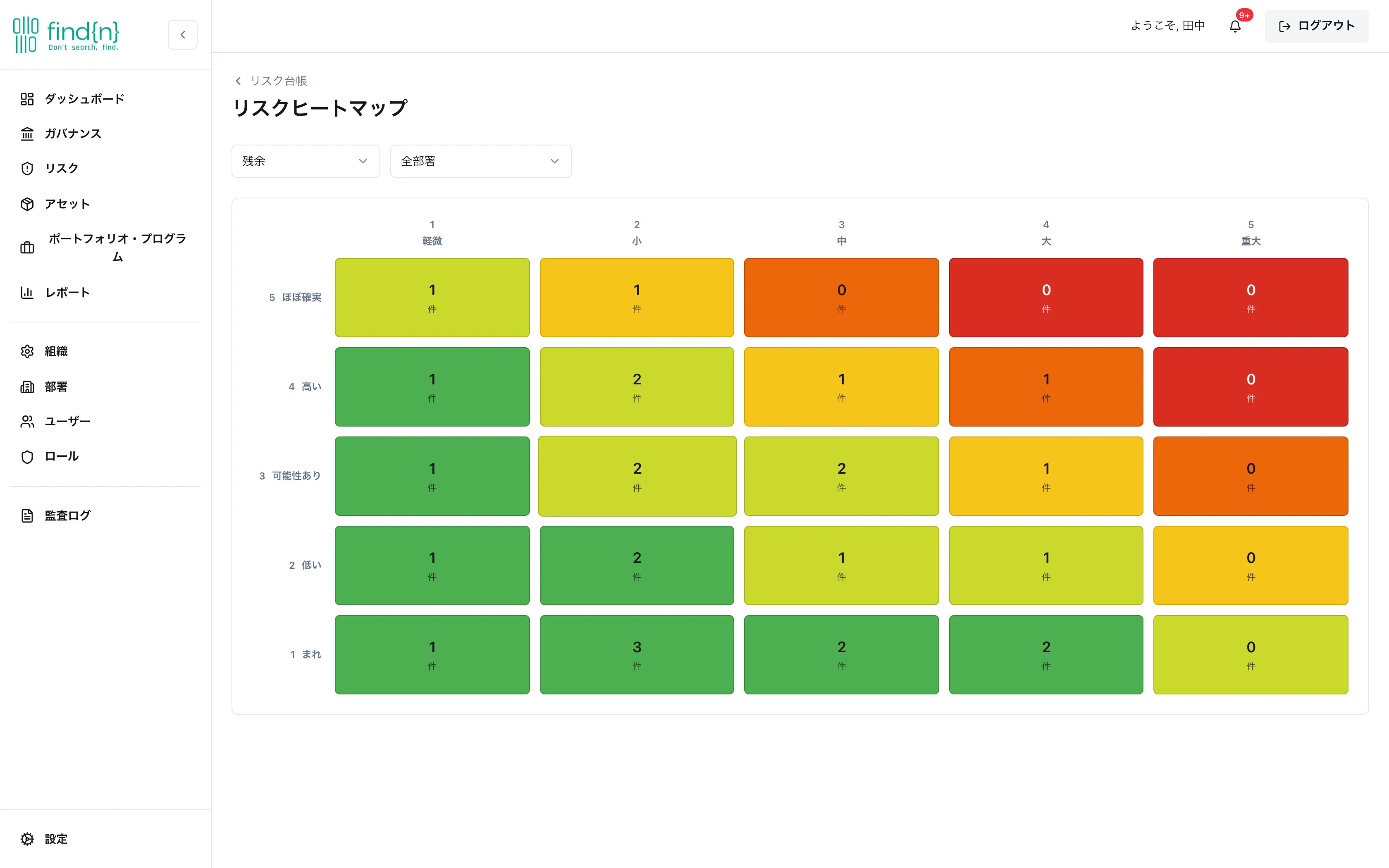Viewport: 1389px width, 868px height.
Task: Click the ロール shield icon
Action: point(27,456)
